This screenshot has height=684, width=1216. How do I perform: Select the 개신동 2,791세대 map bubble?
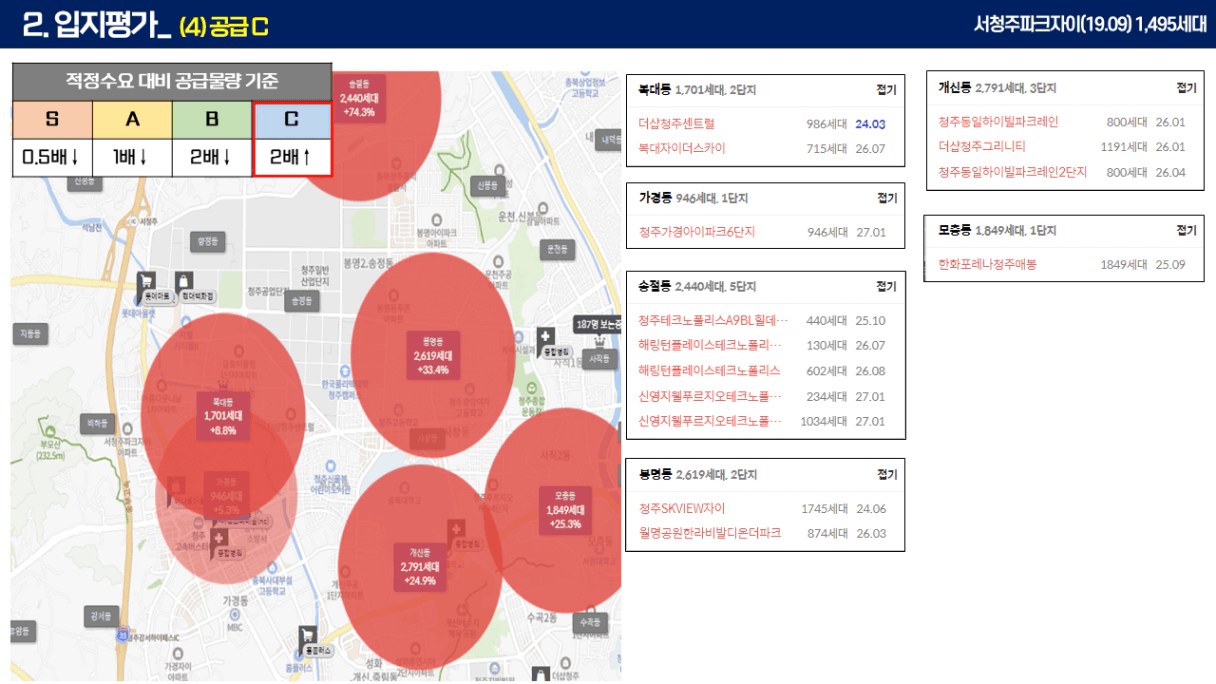point(419,567)
